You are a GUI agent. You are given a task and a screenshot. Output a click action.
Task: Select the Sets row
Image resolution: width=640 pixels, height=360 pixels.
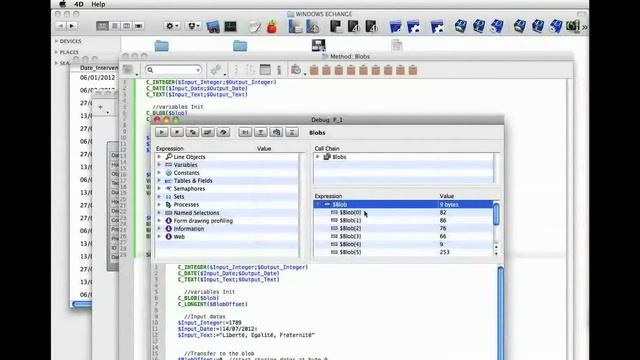227,197
